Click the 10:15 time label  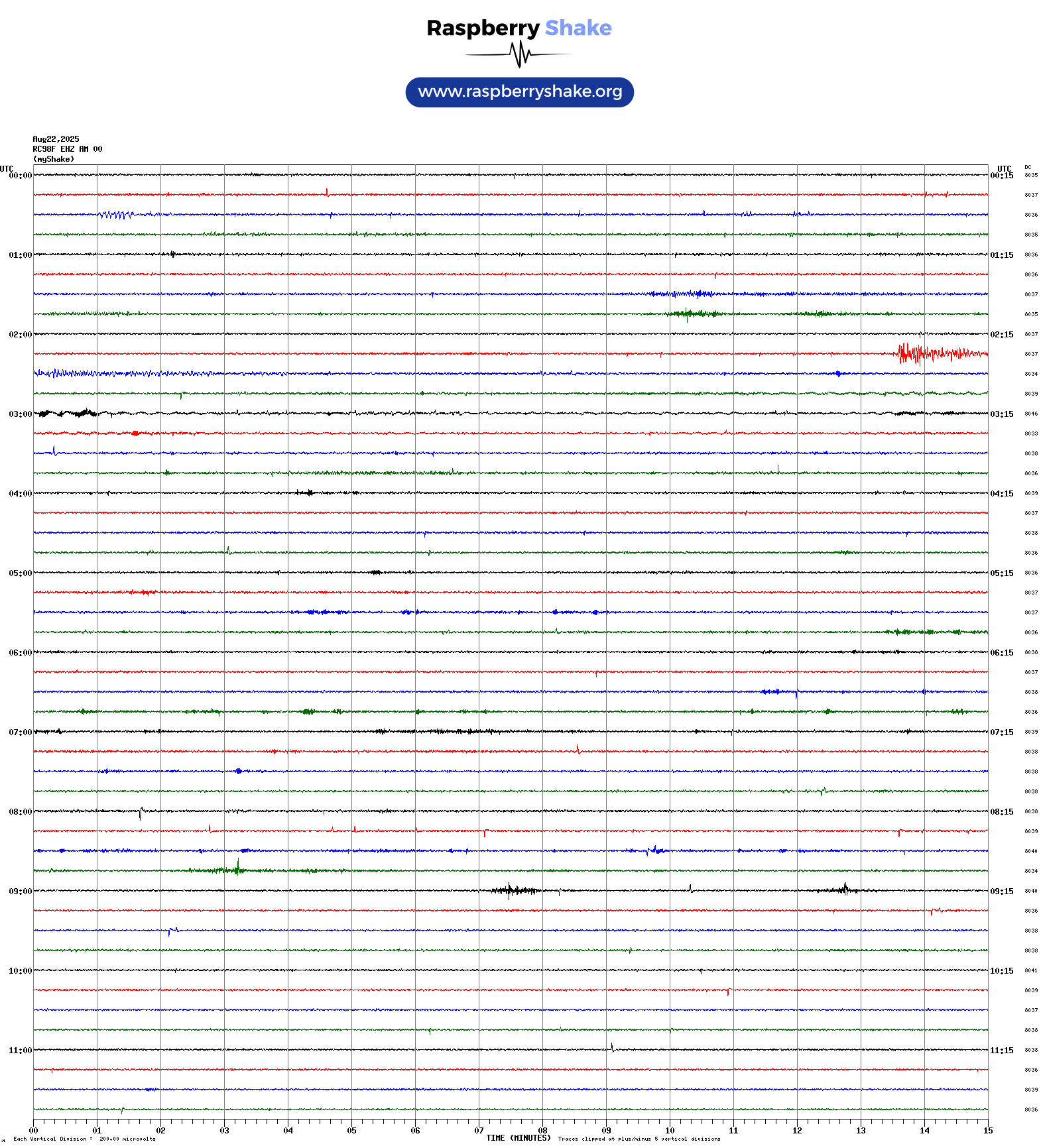[1002, 971]
